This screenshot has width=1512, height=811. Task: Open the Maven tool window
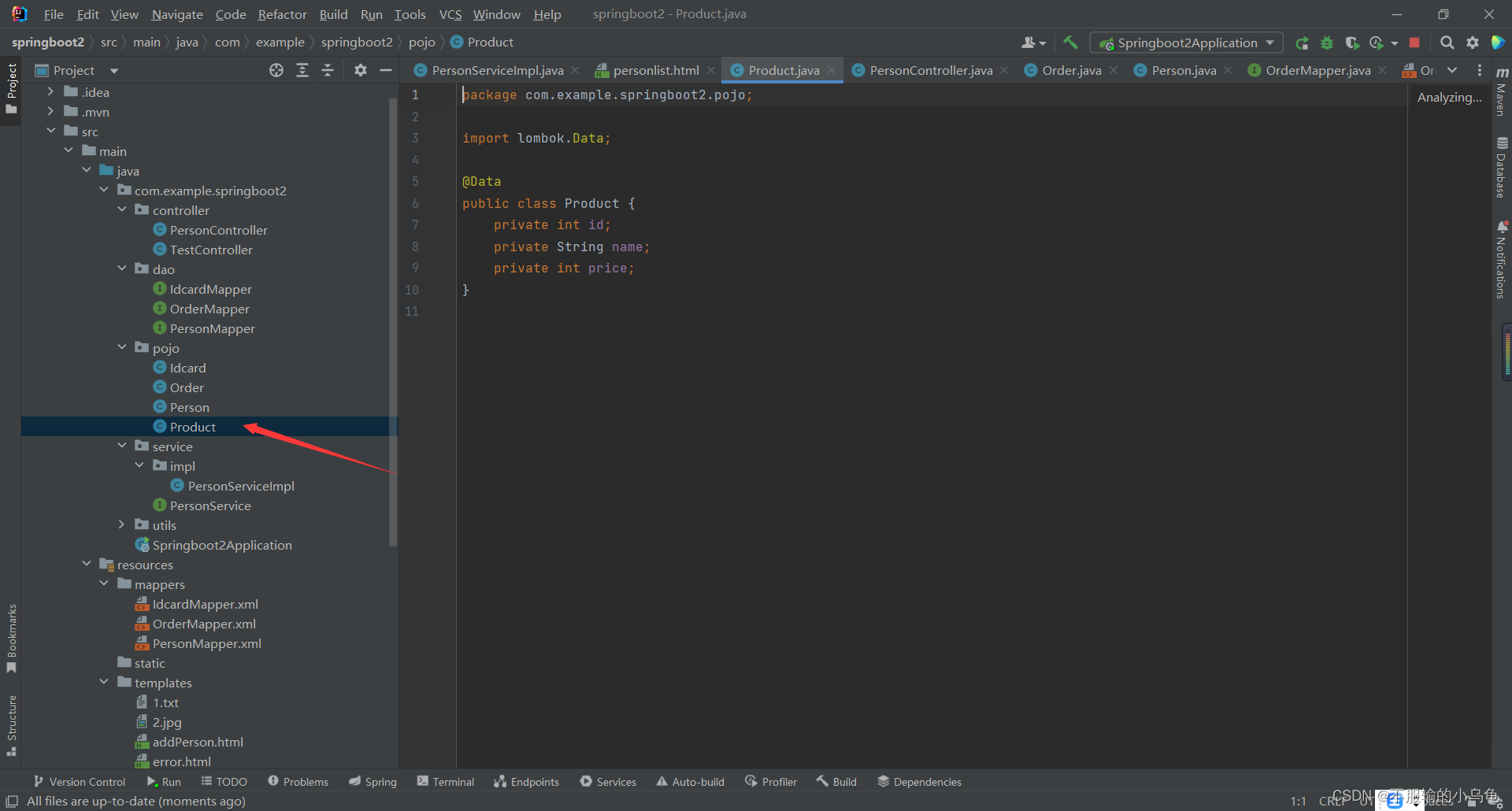tap(1502, 92)
